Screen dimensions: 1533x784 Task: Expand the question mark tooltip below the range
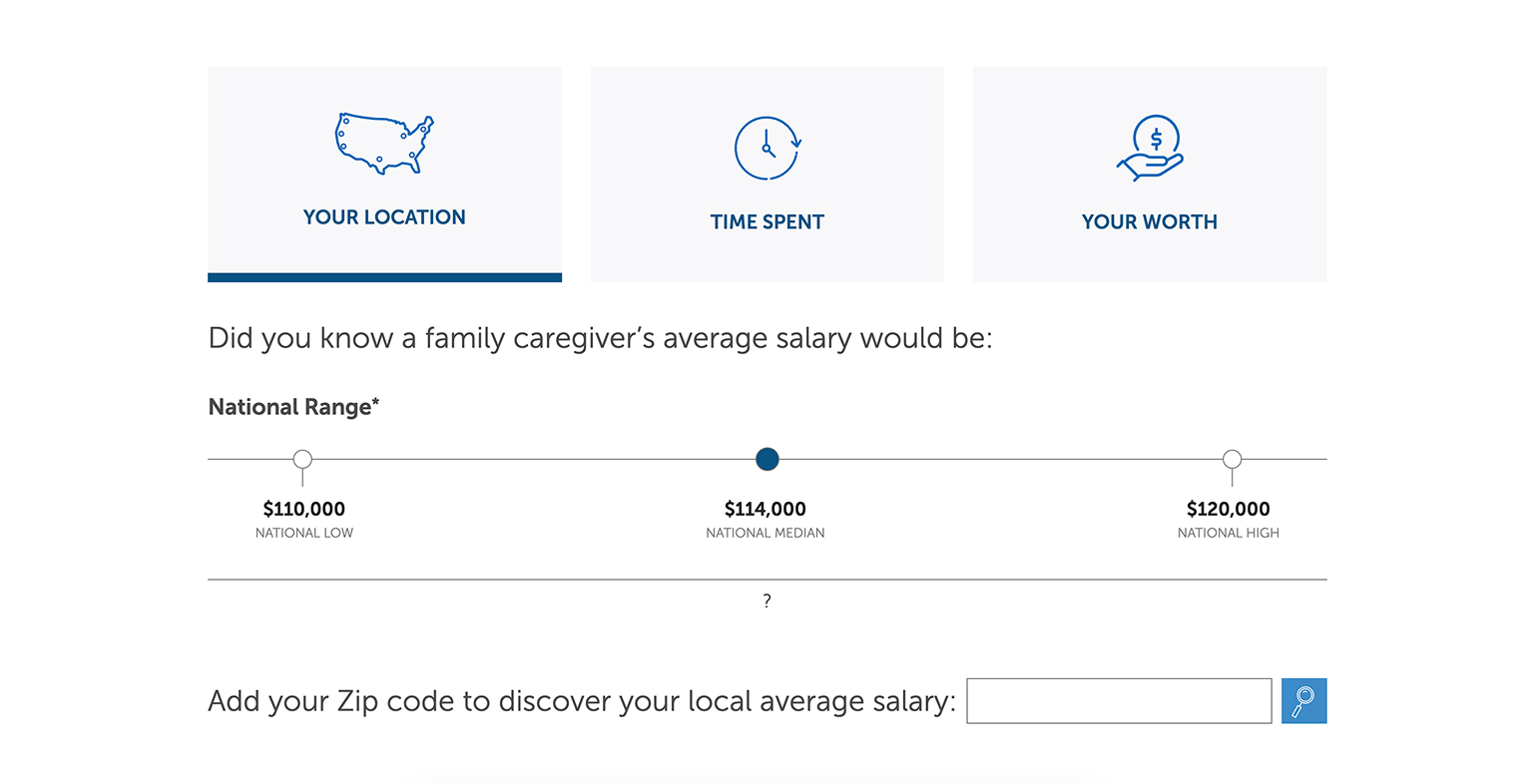click(766, 599)
